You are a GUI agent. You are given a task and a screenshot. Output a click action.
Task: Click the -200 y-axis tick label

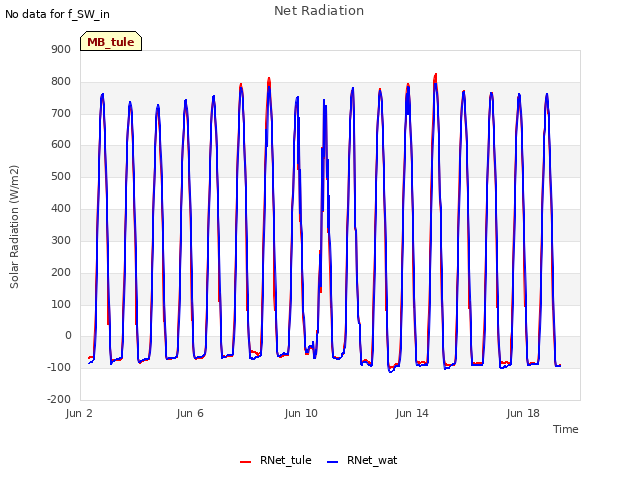(x=59, y=399)
